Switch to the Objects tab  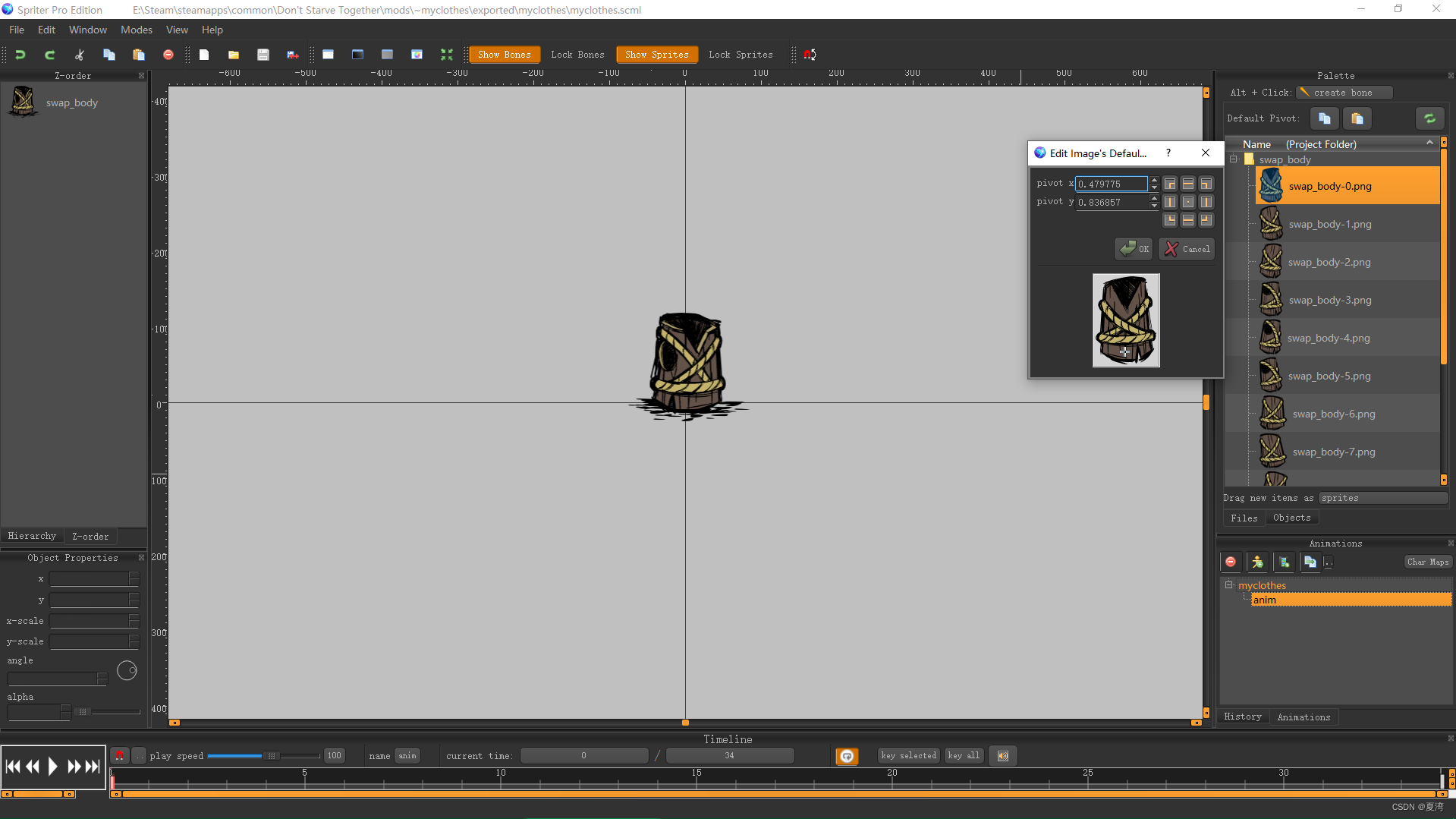(1292, 518)
